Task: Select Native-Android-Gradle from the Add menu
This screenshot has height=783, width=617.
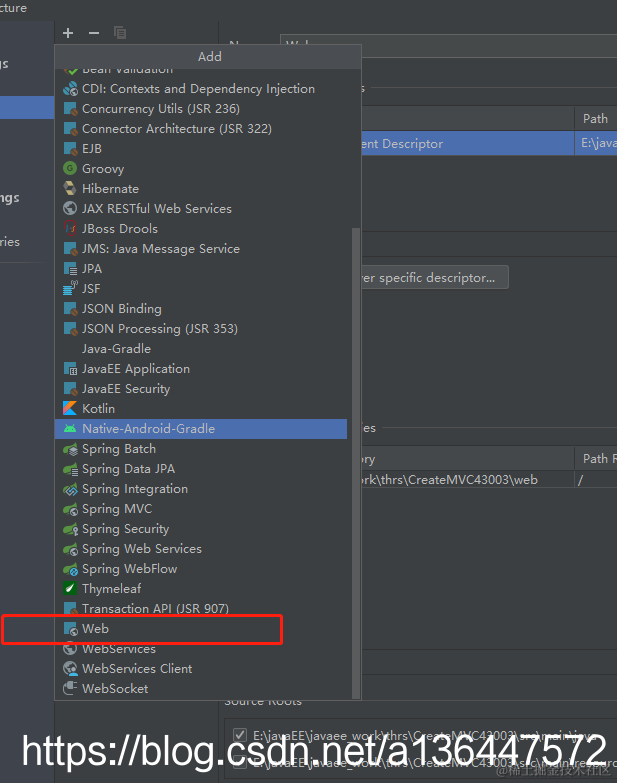Action: [201, 429]
